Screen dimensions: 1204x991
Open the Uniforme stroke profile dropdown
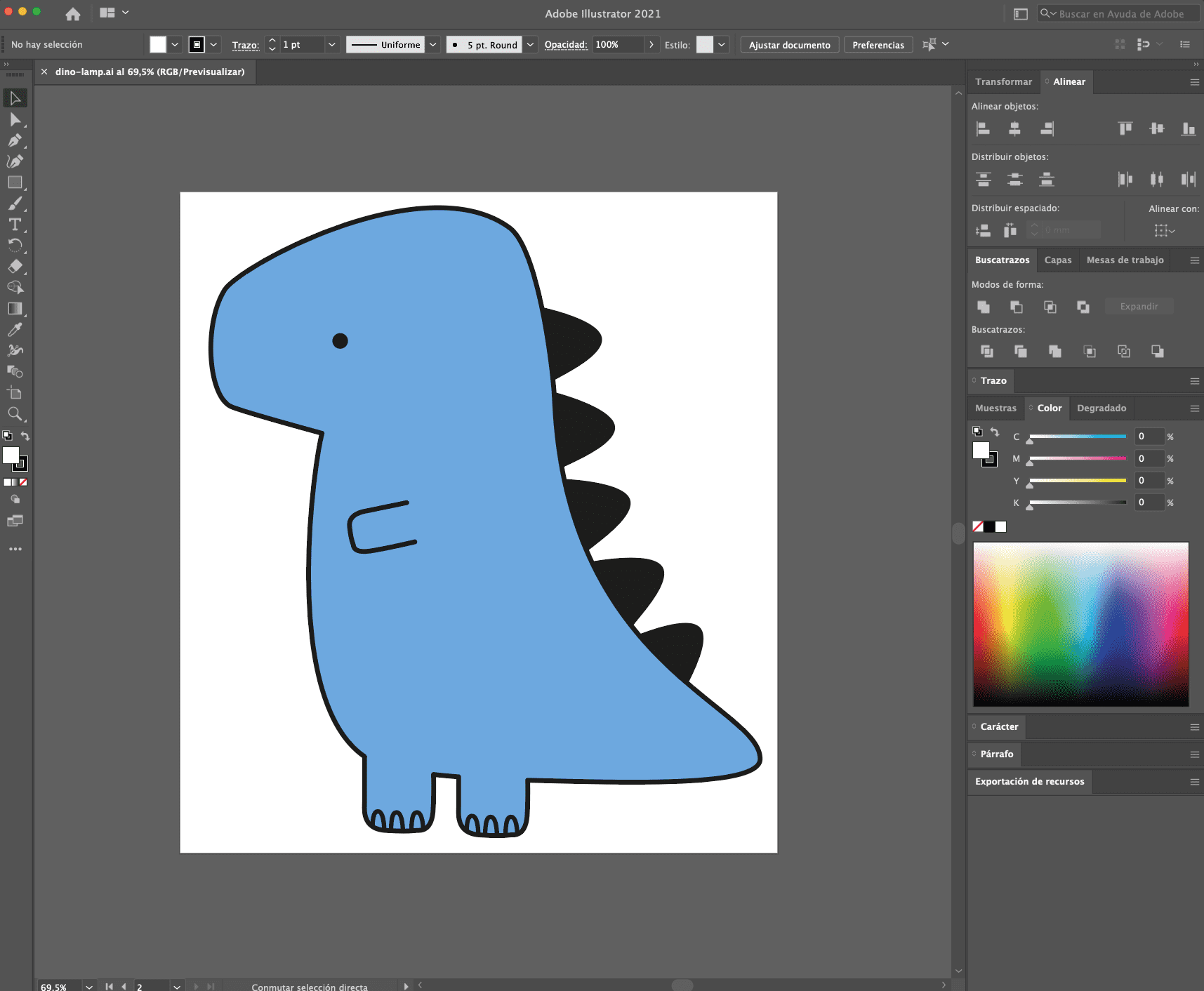[x=433, y=45]
